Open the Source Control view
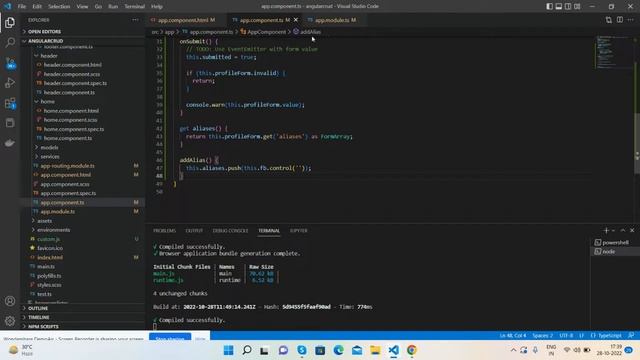Image resolution: width=640 pixels, height=360 pixels. click(x=10, y=62)
